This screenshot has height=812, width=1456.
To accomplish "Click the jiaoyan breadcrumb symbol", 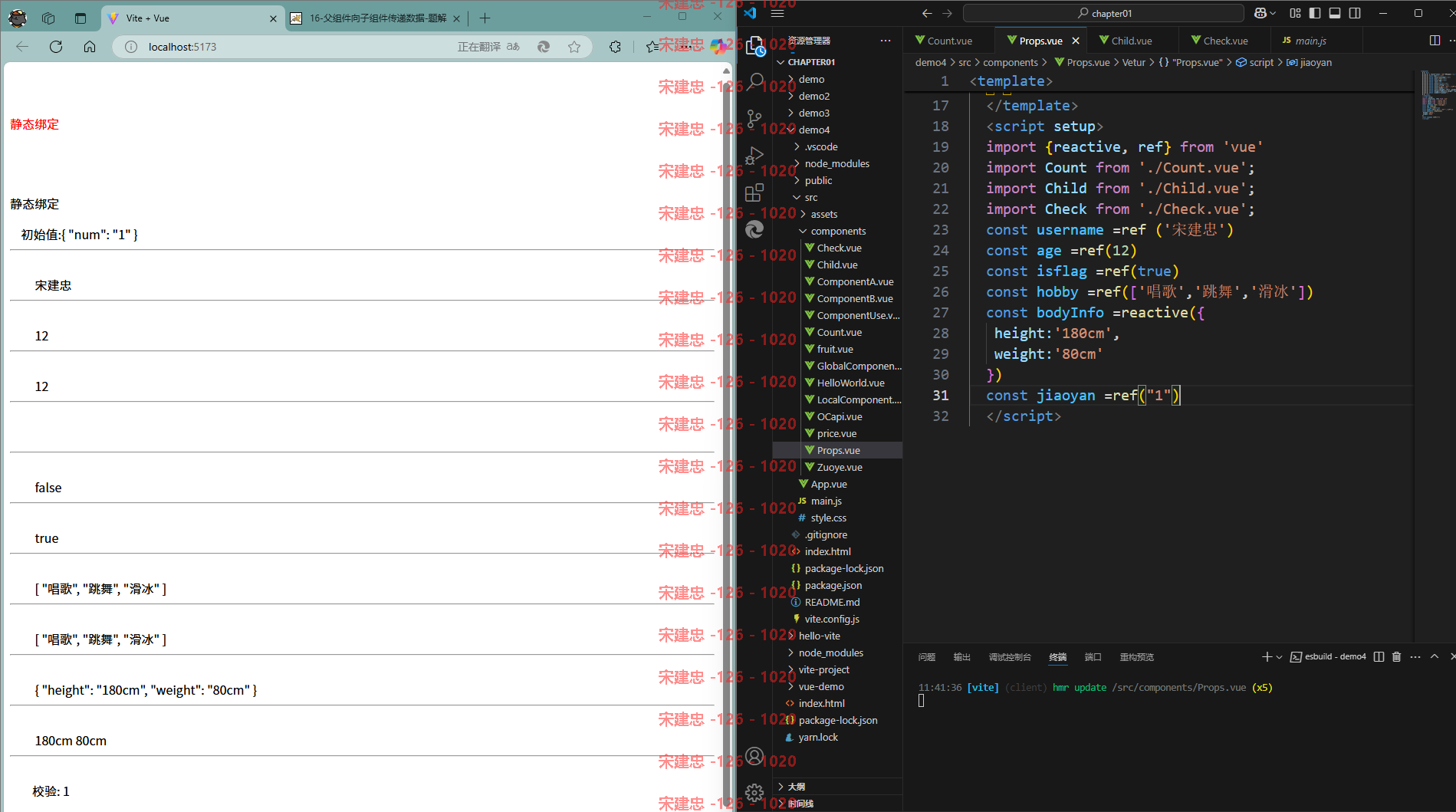I will click(x=1316, y=62).
